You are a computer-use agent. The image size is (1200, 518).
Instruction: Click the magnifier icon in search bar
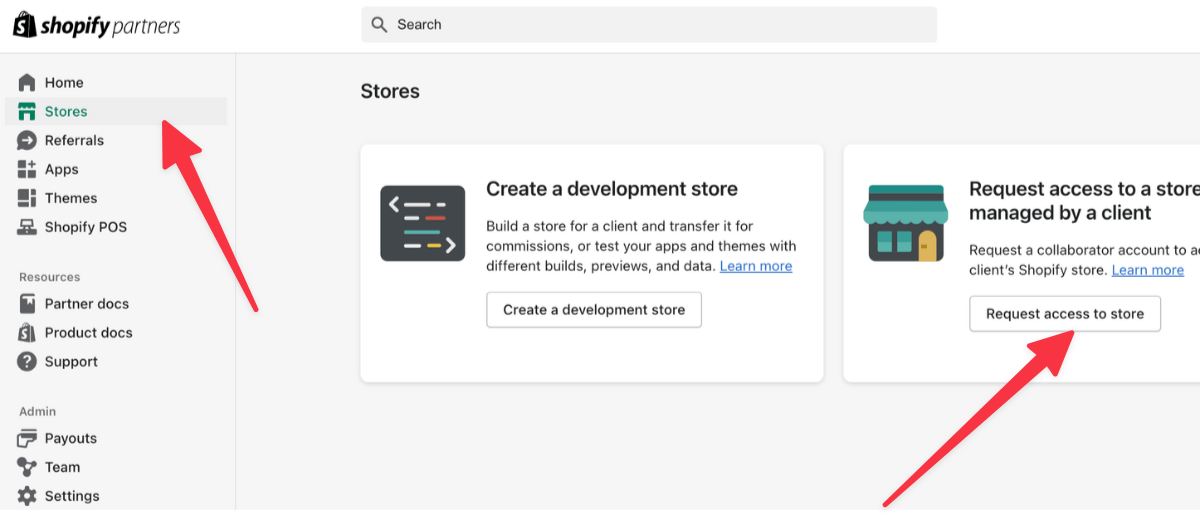379,25
